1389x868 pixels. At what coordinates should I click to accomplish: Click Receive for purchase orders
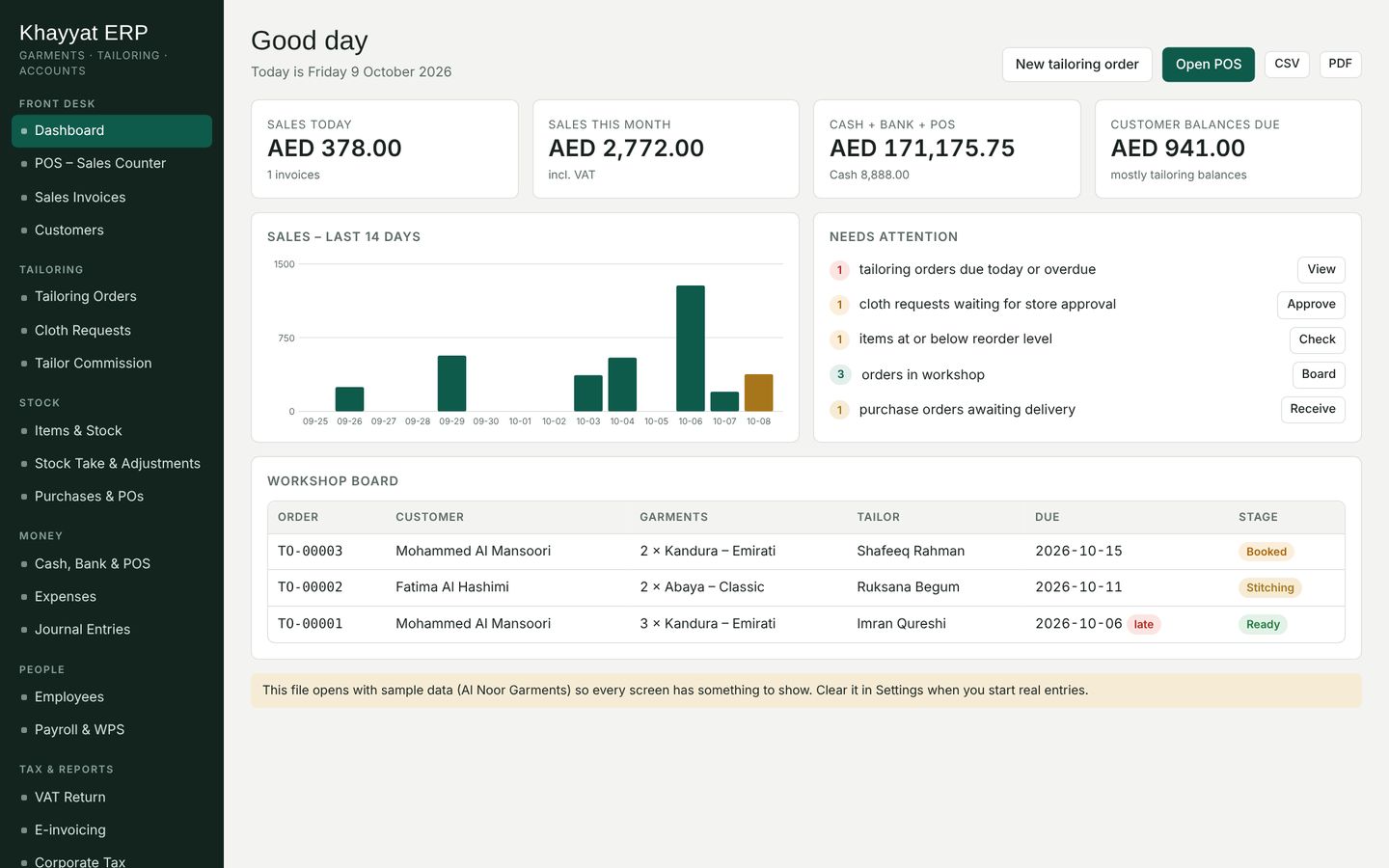coord(1313,409)
